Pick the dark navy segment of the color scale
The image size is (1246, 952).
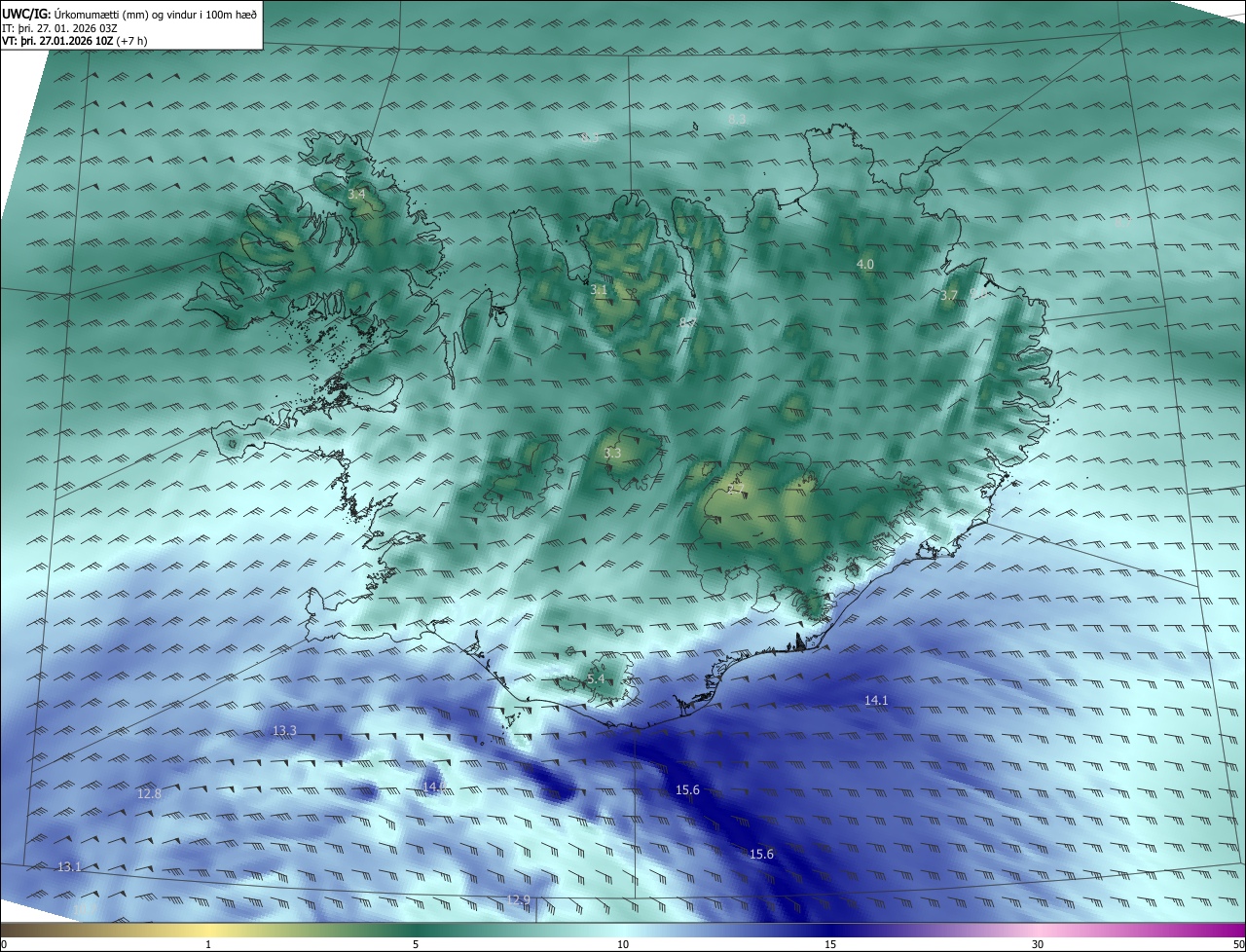click(832, 930)
